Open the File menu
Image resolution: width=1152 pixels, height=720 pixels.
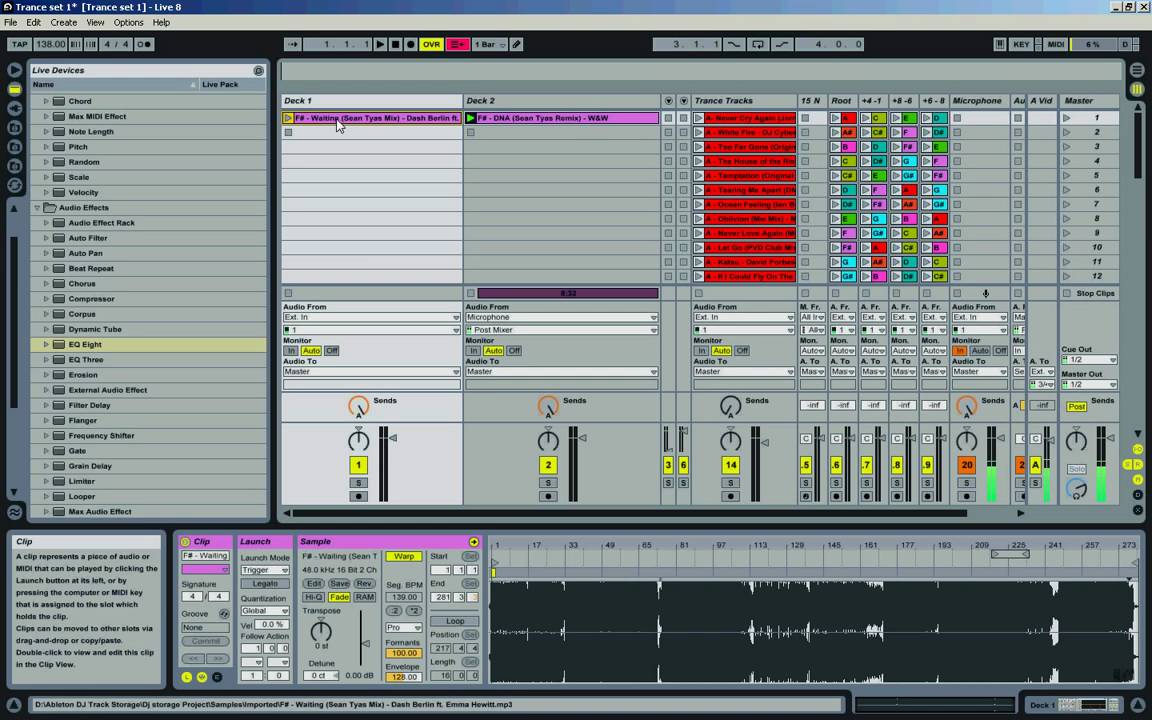10,23
